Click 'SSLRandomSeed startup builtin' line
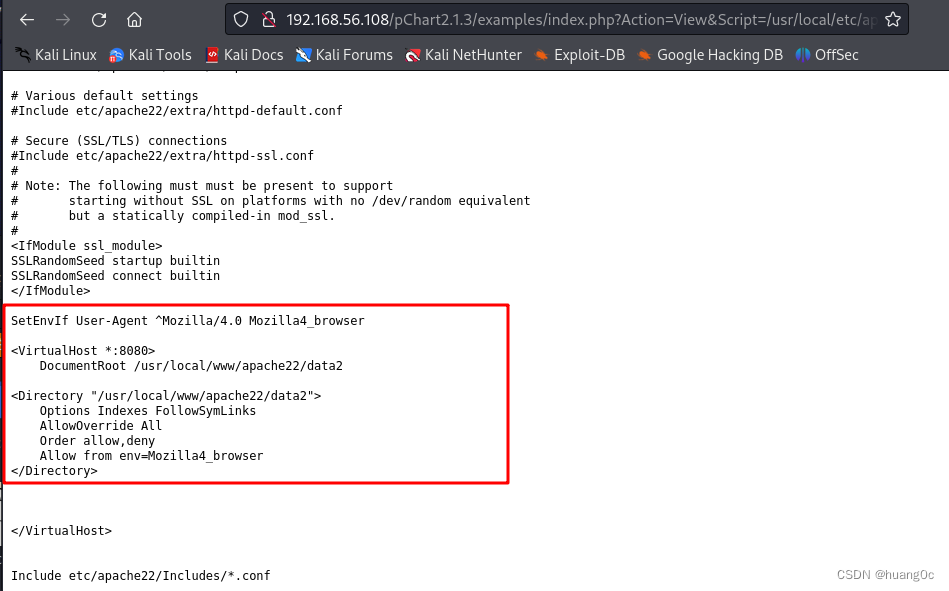Screen dimensions: 949x591 115,261
